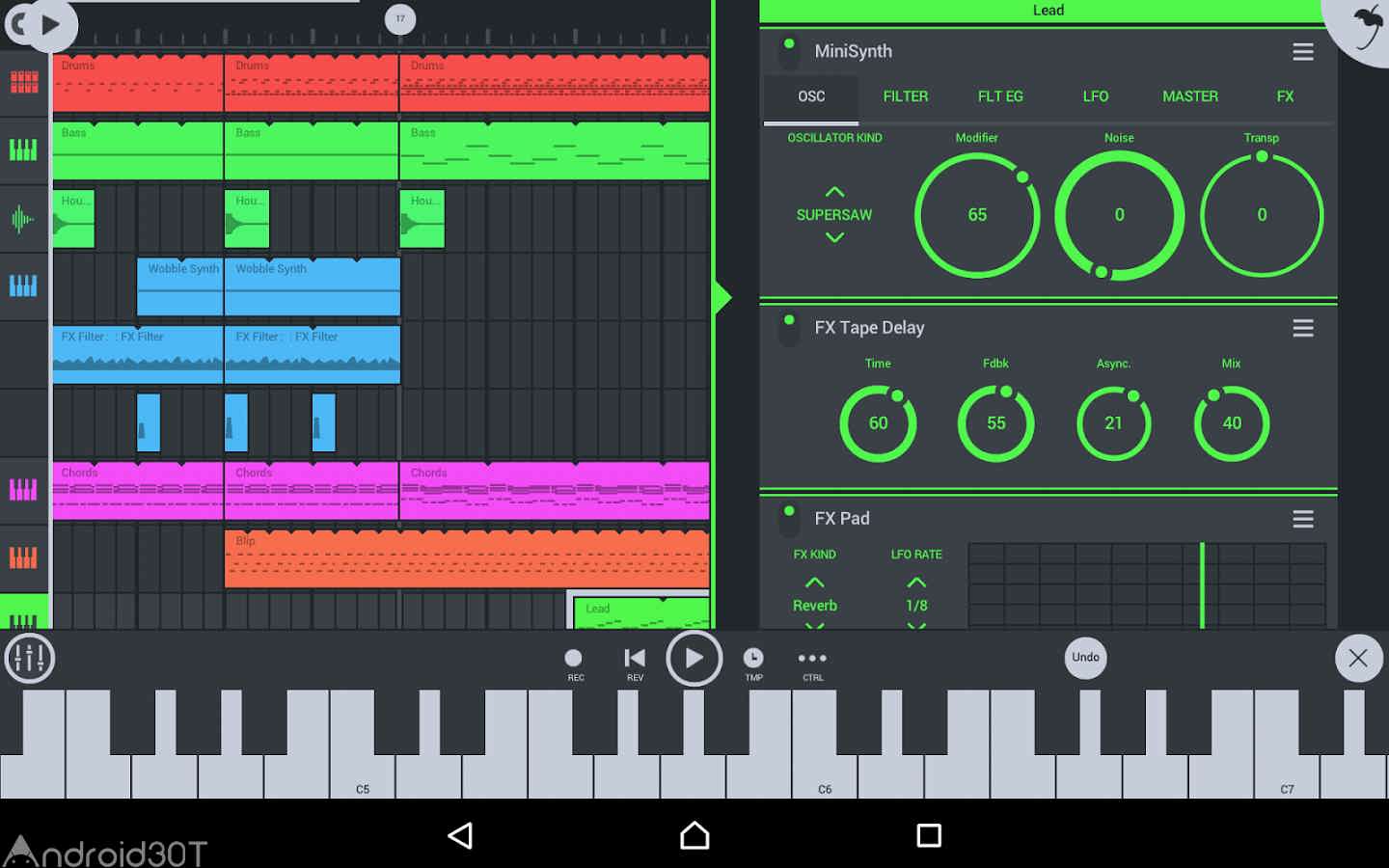
Task: Select the orange Blip clip
Action: point(467,558)
